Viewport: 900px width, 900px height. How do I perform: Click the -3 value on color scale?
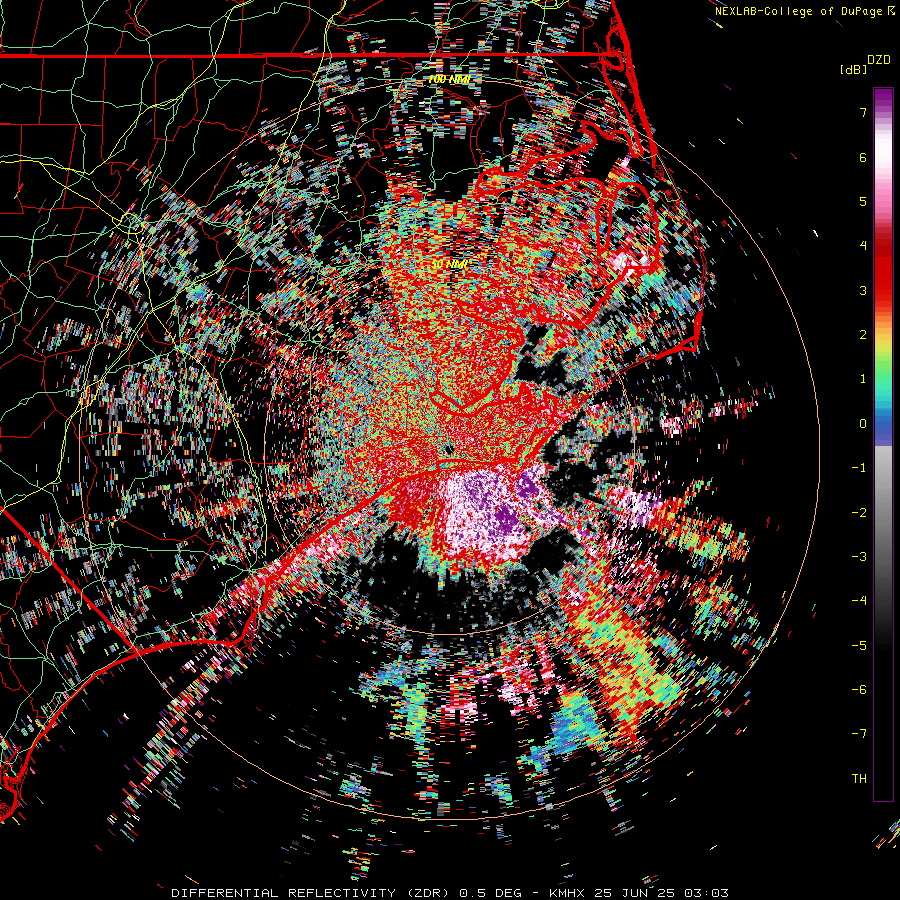tap(859, 557)
